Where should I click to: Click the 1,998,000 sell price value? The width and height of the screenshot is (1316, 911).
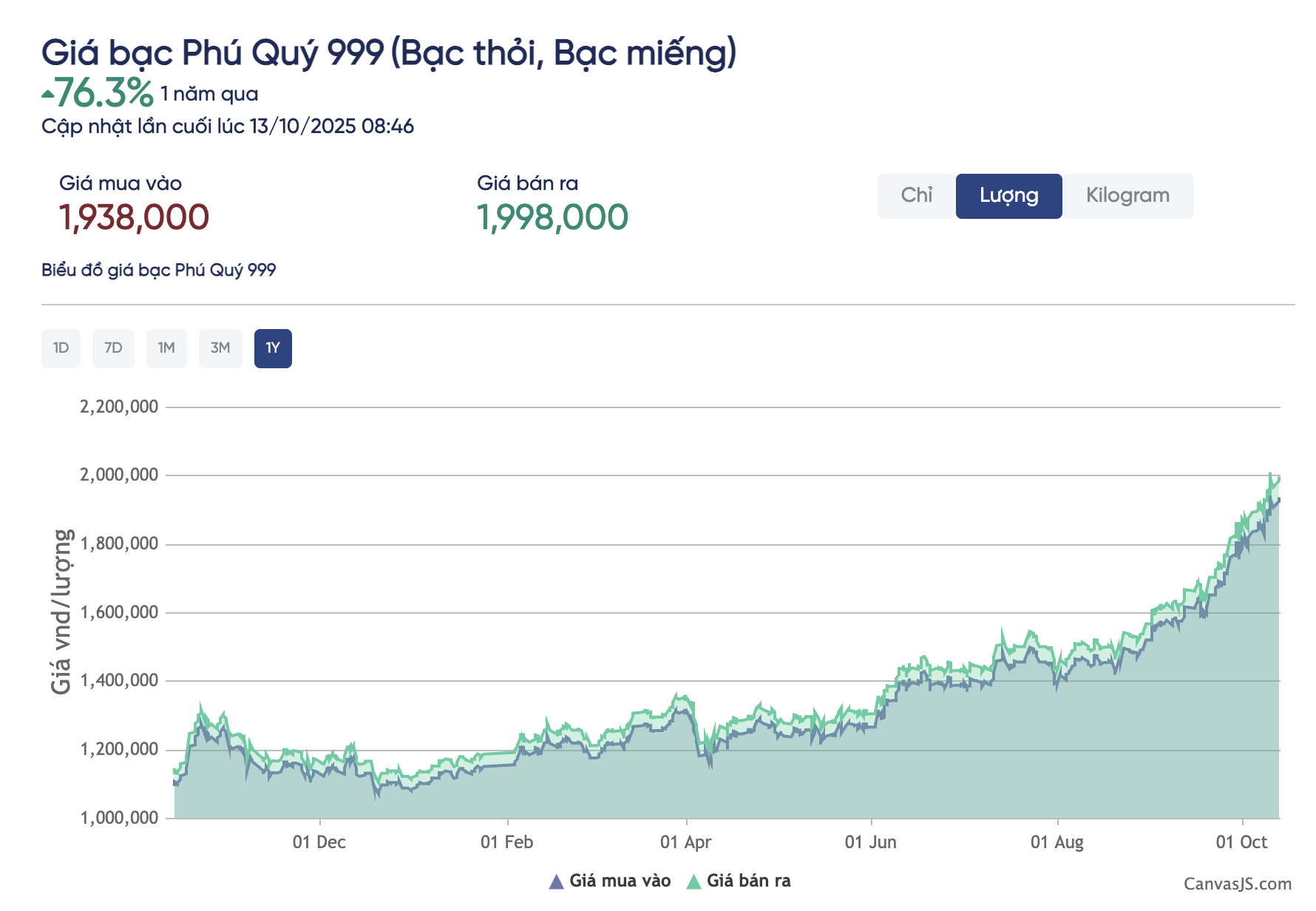[x=552, y=217]
